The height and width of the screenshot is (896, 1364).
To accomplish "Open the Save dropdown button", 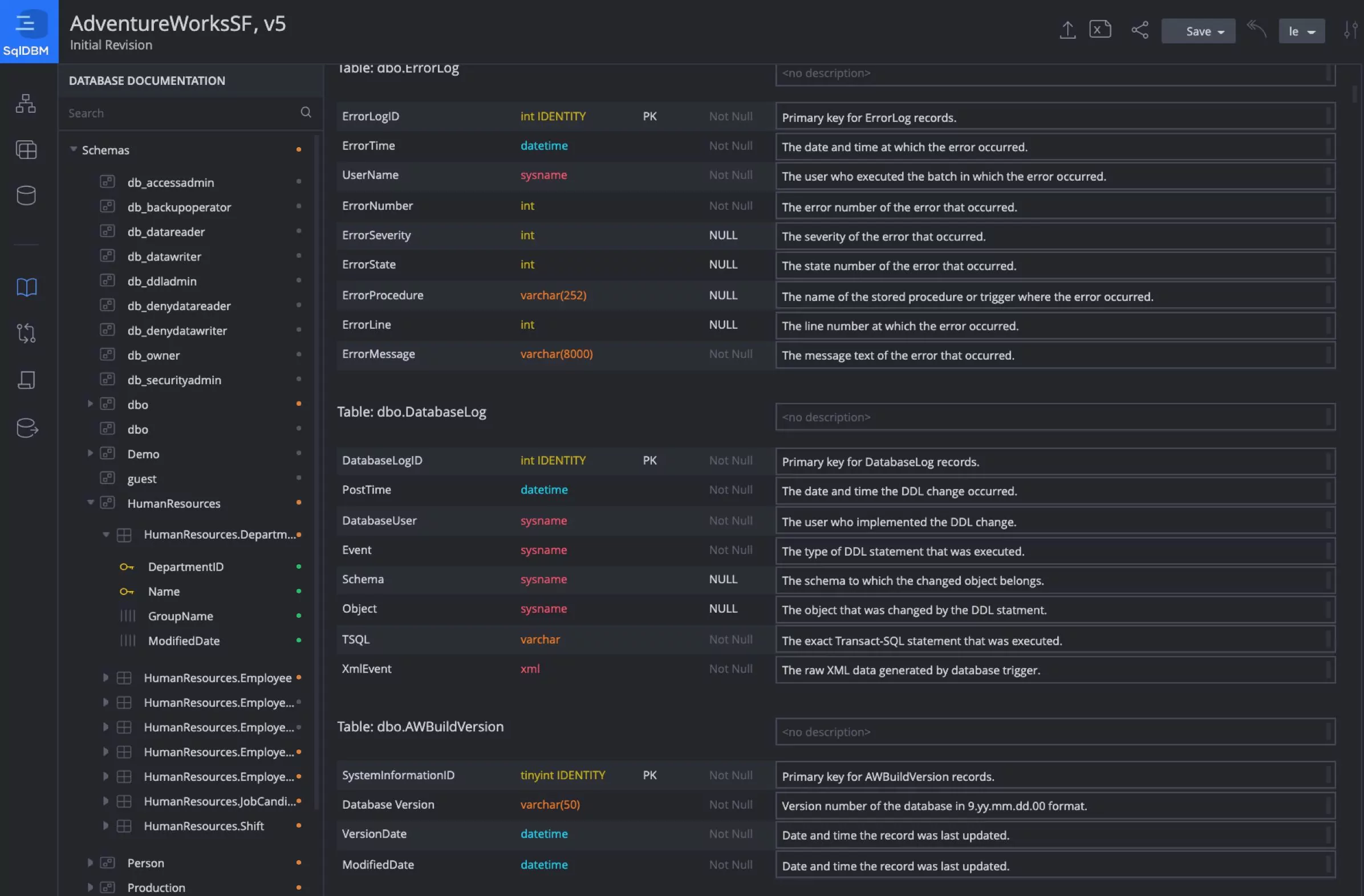I will pos(1198,31).
